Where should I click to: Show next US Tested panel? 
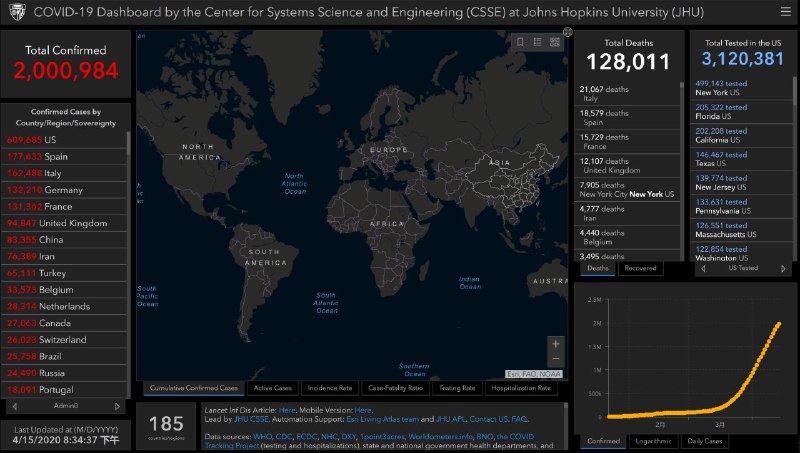point(783,268)
